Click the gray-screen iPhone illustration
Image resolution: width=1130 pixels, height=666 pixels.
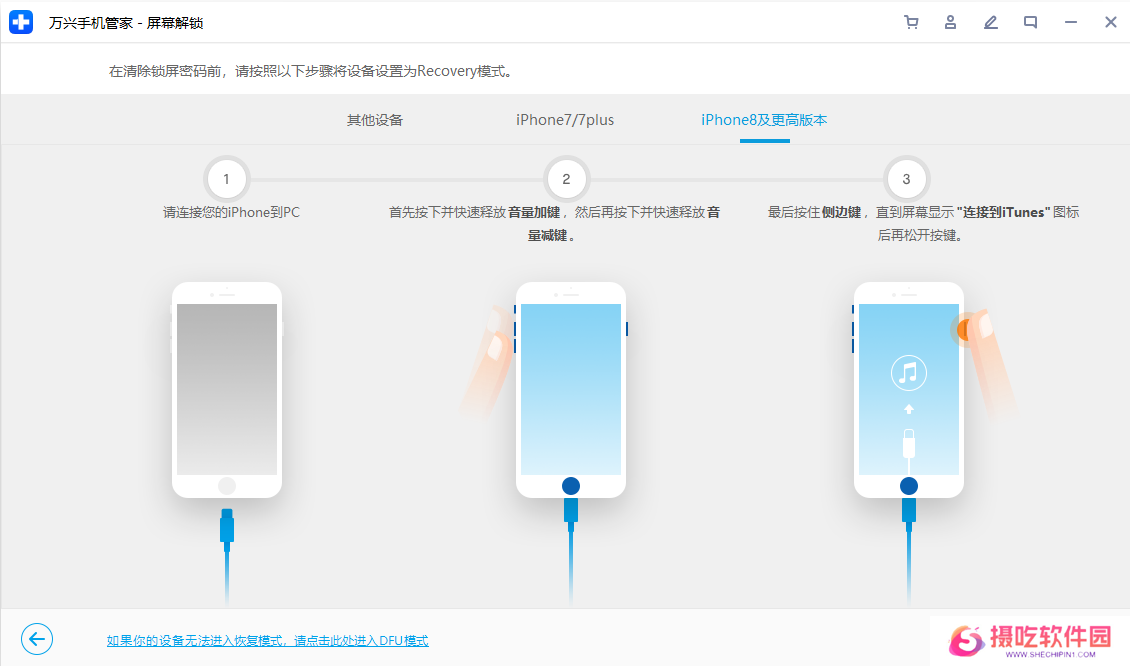227,389
